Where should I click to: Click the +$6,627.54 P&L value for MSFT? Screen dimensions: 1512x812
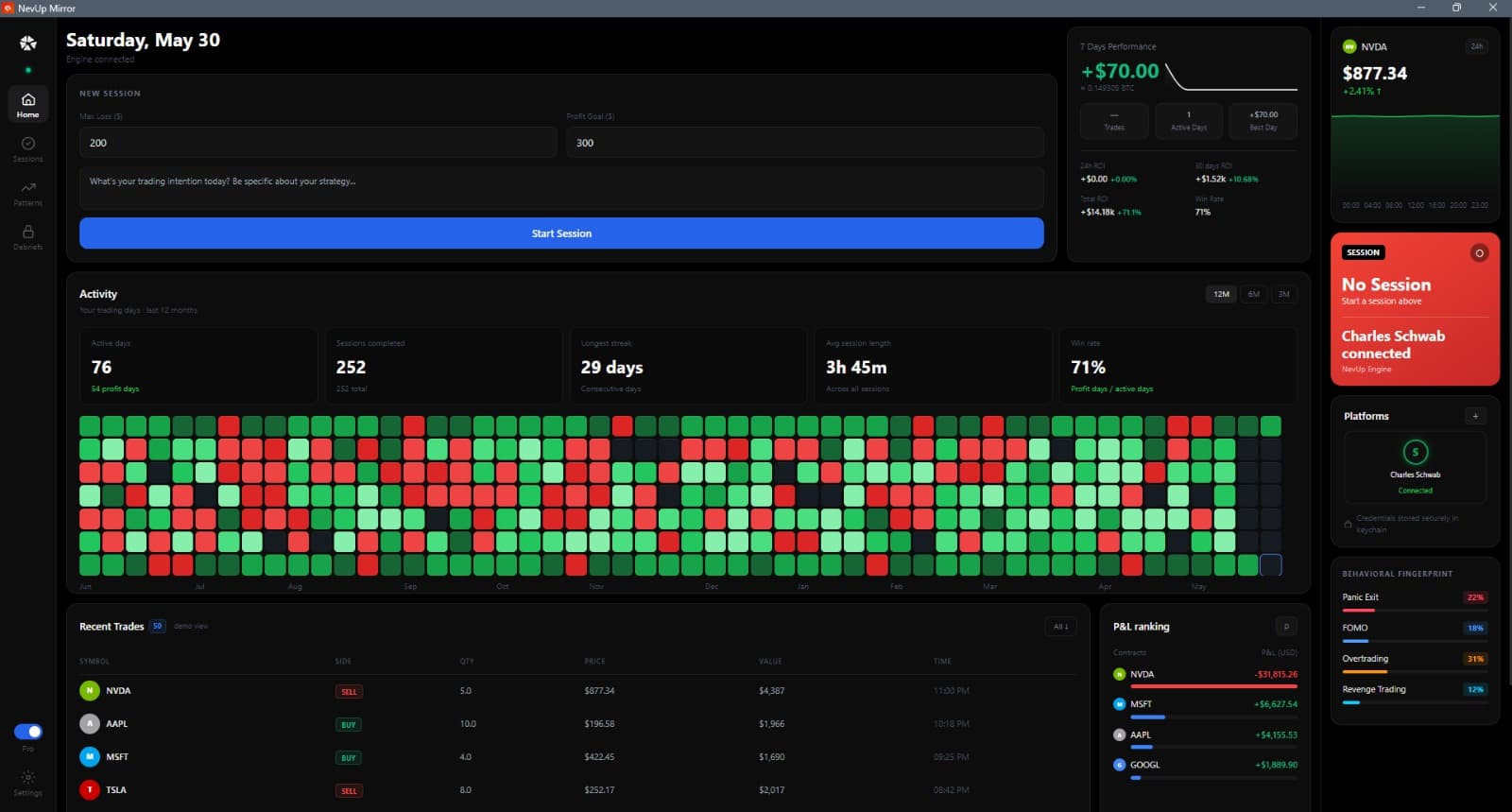pos(1276,704)
